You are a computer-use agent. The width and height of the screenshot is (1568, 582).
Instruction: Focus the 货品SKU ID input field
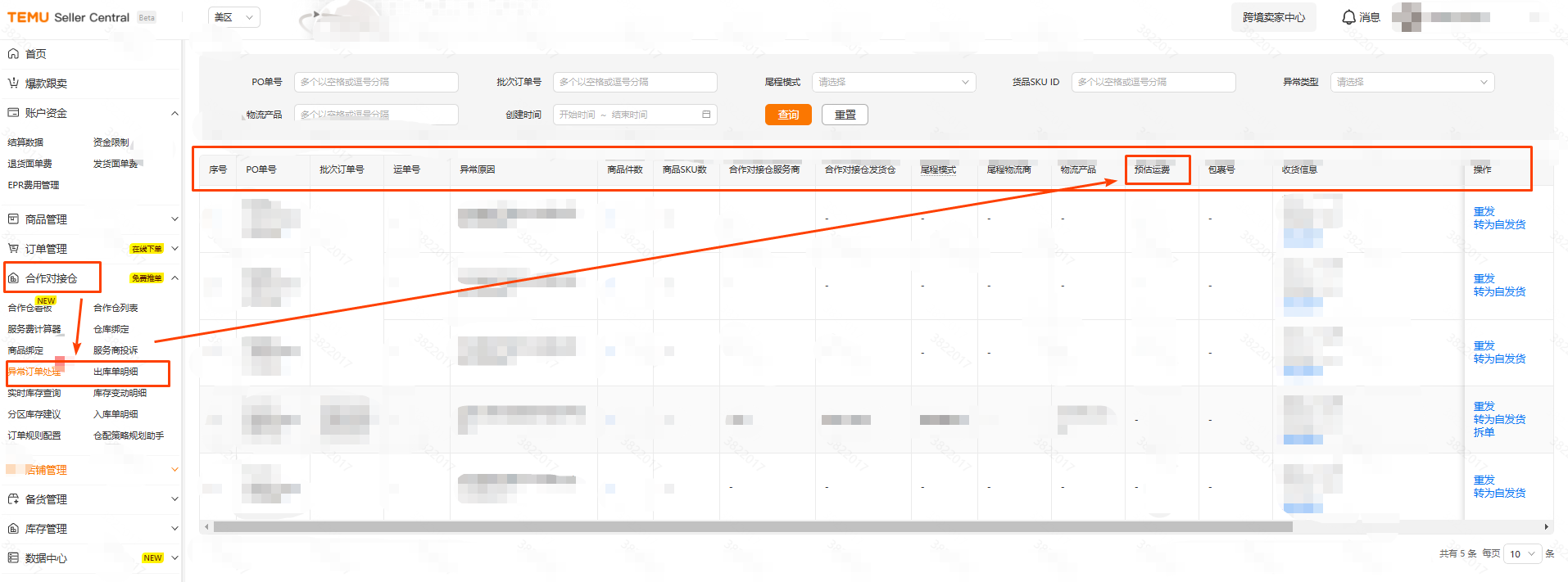(x=1153, y=82)
